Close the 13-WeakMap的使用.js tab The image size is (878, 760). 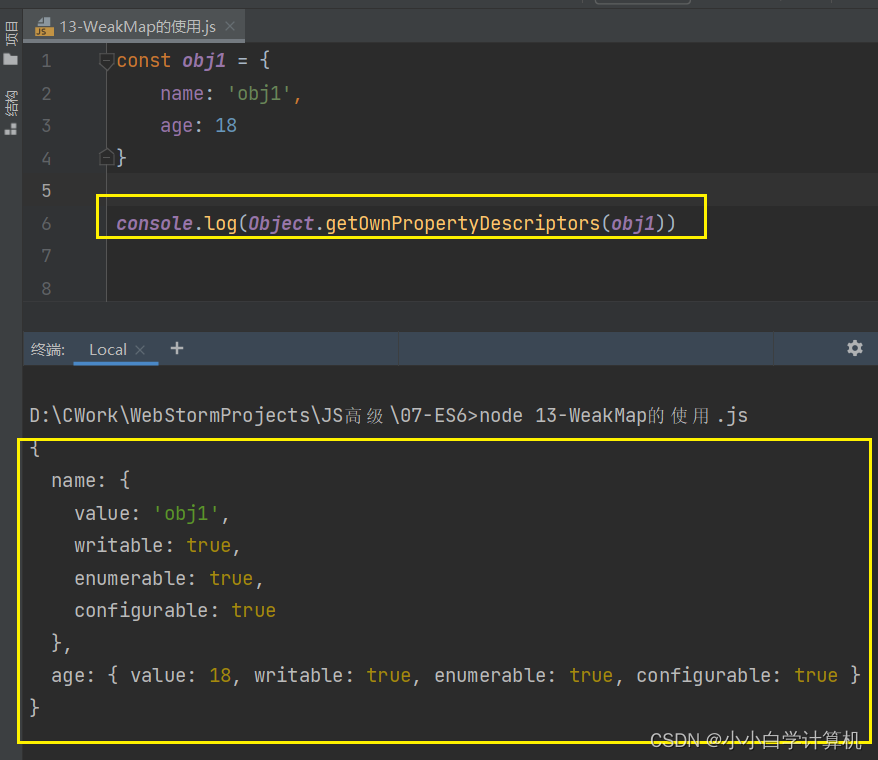click(230, 26)
